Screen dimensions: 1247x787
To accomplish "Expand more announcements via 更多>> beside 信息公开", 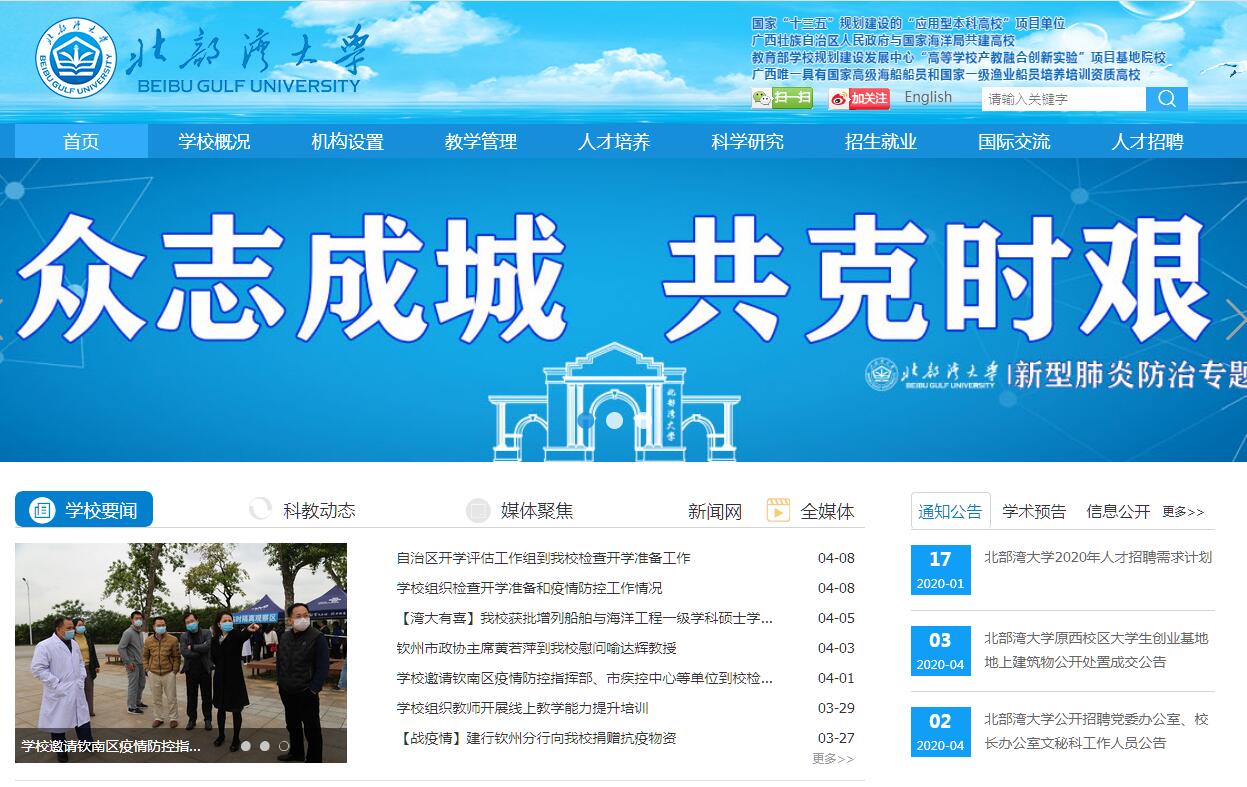I will click(x=1183, y=512).
